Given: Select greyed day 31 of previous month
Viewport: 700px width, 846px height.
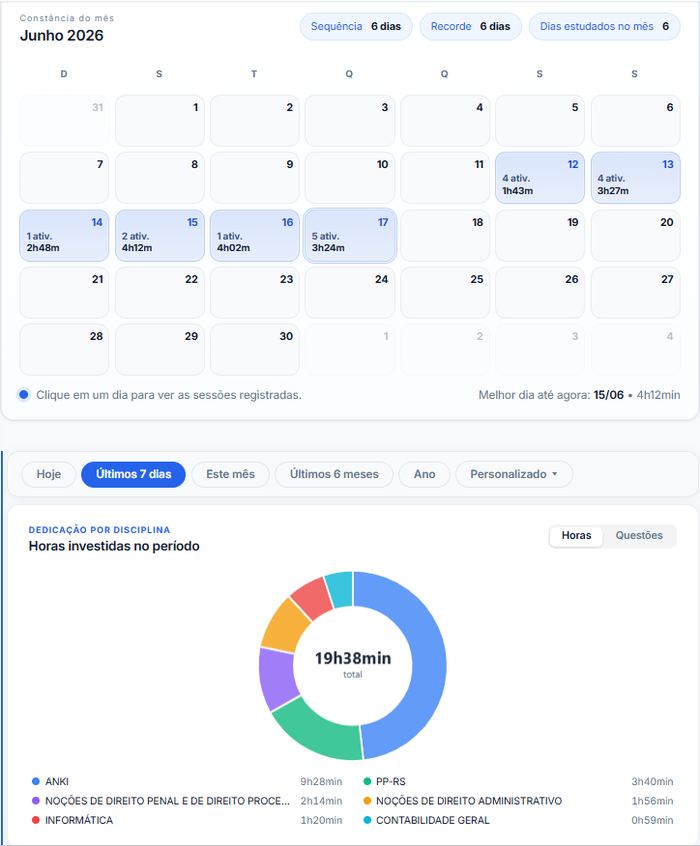Looking at the screenshot, I should pyautogui.click(x=64, y=121).
